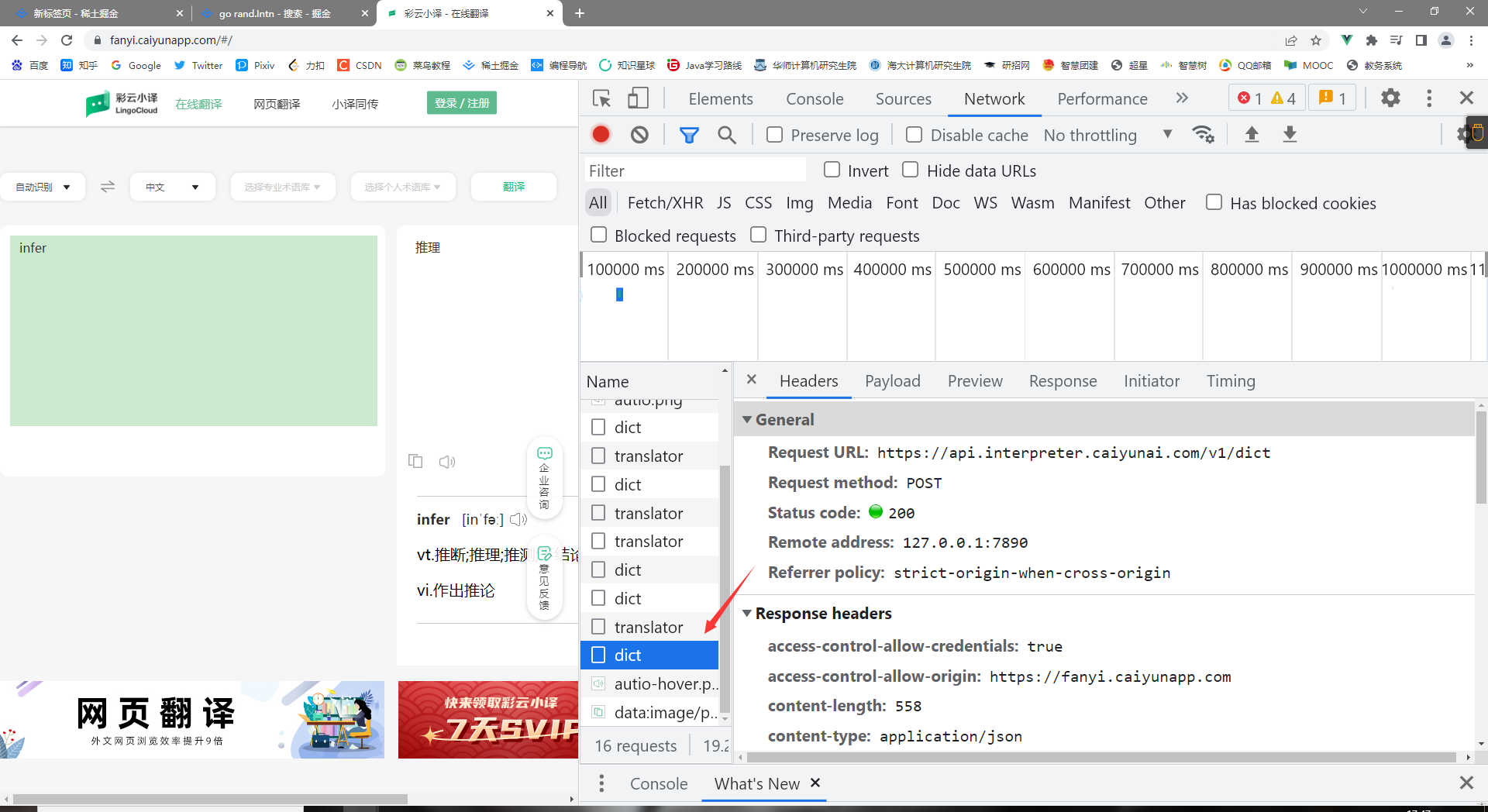Clear the network log
Screen dimensions: 1488x812
pyautogui.click(x=639, y=135)
